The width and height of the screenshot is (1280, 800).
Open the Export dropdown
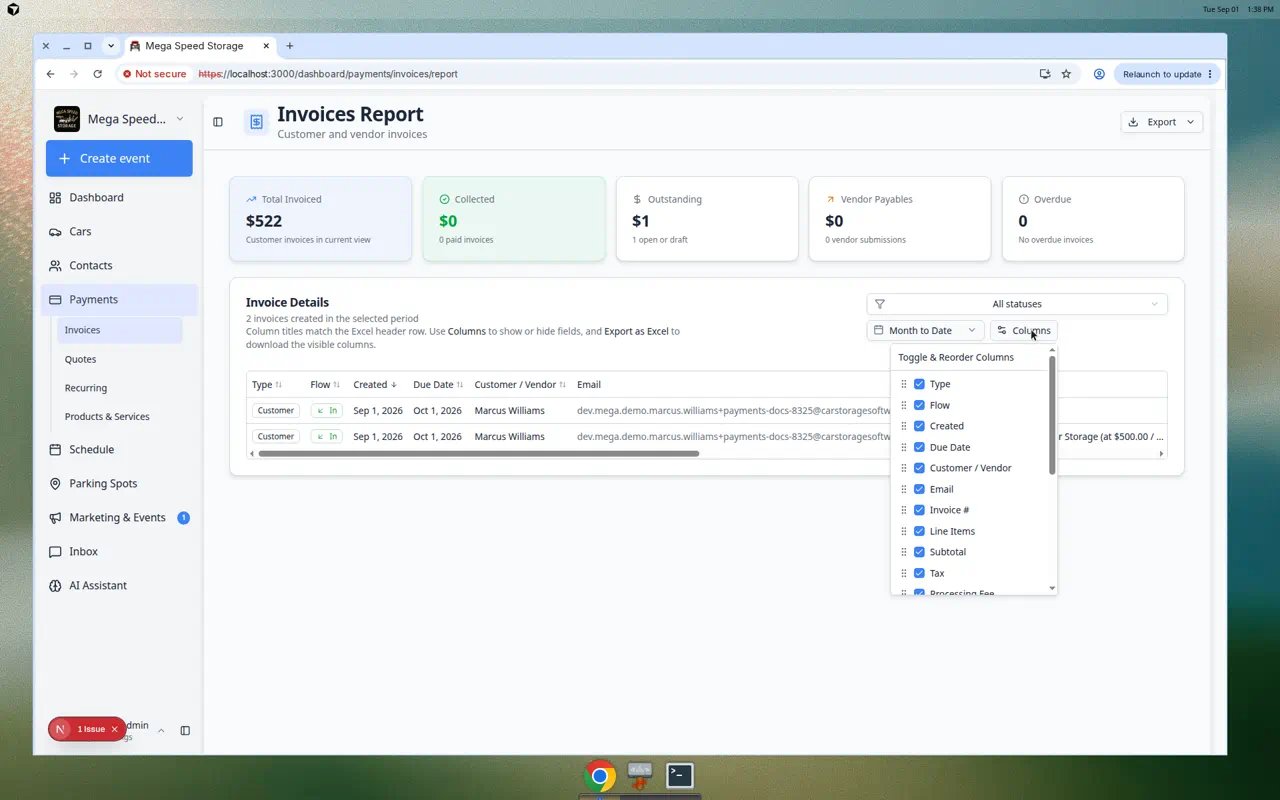click(x=1162, y=122)
